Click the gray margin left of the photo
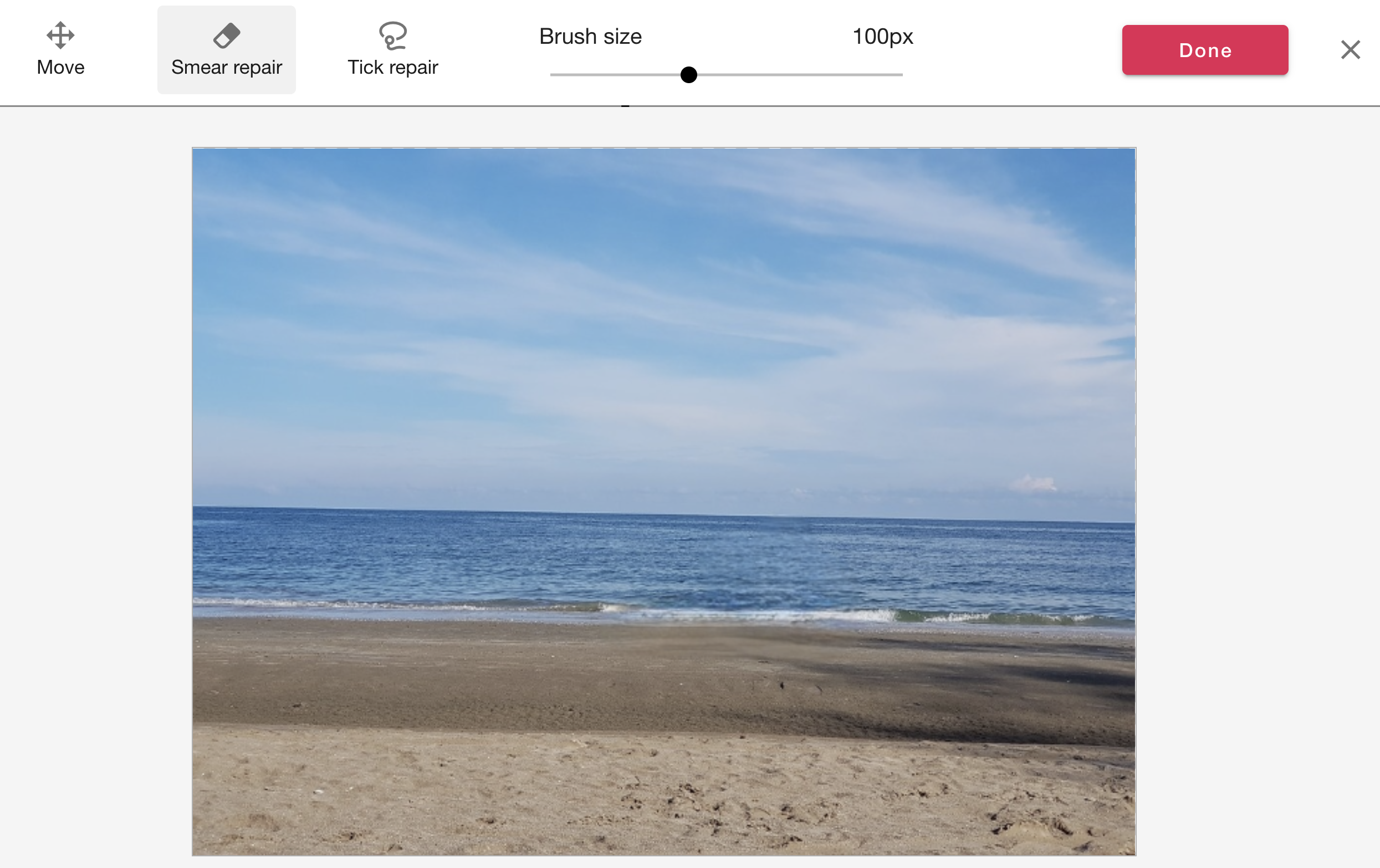Viewport: 1380px width, 868px height. (96, 487)
